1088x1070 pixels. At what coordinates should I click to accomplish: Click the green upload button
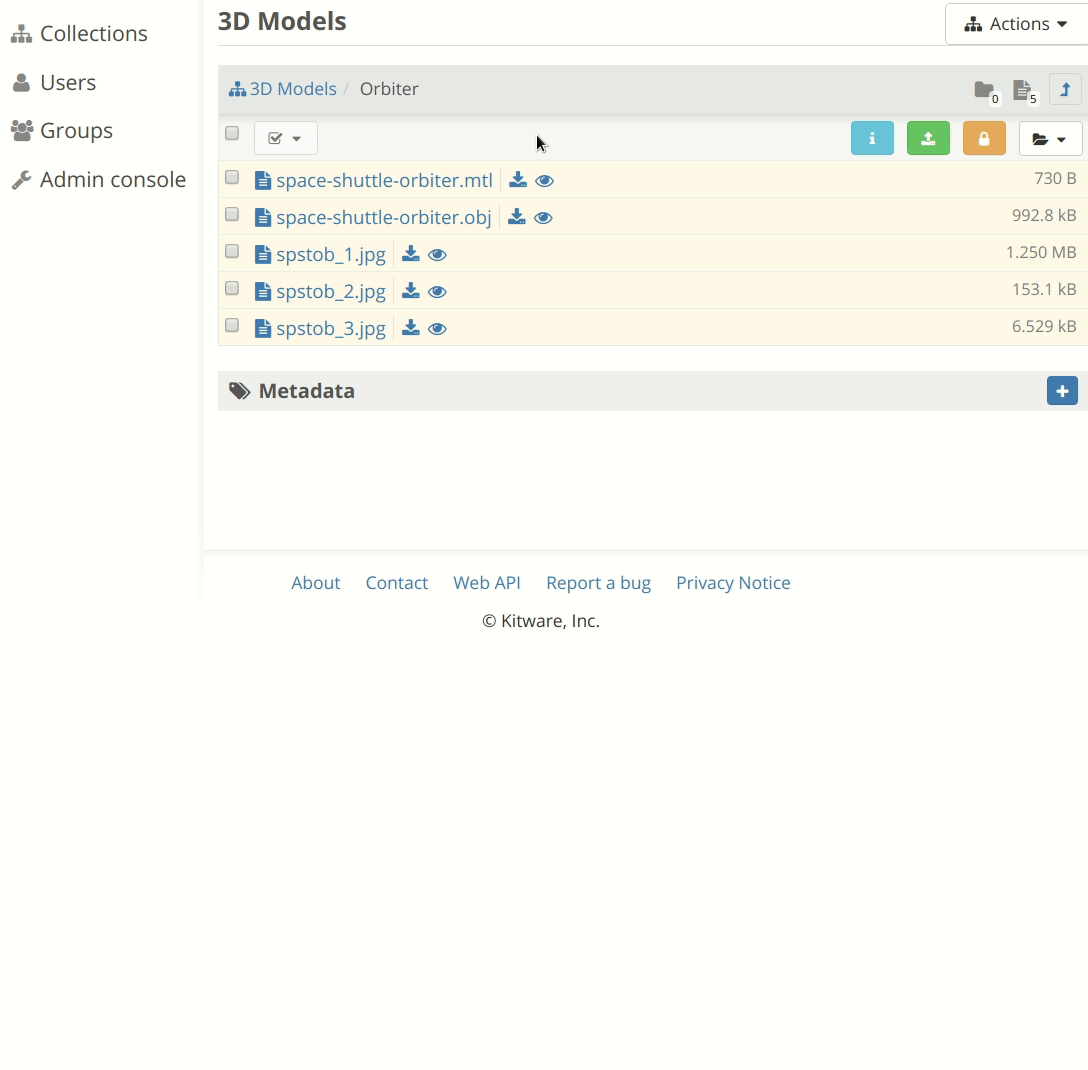click(928, 138)
